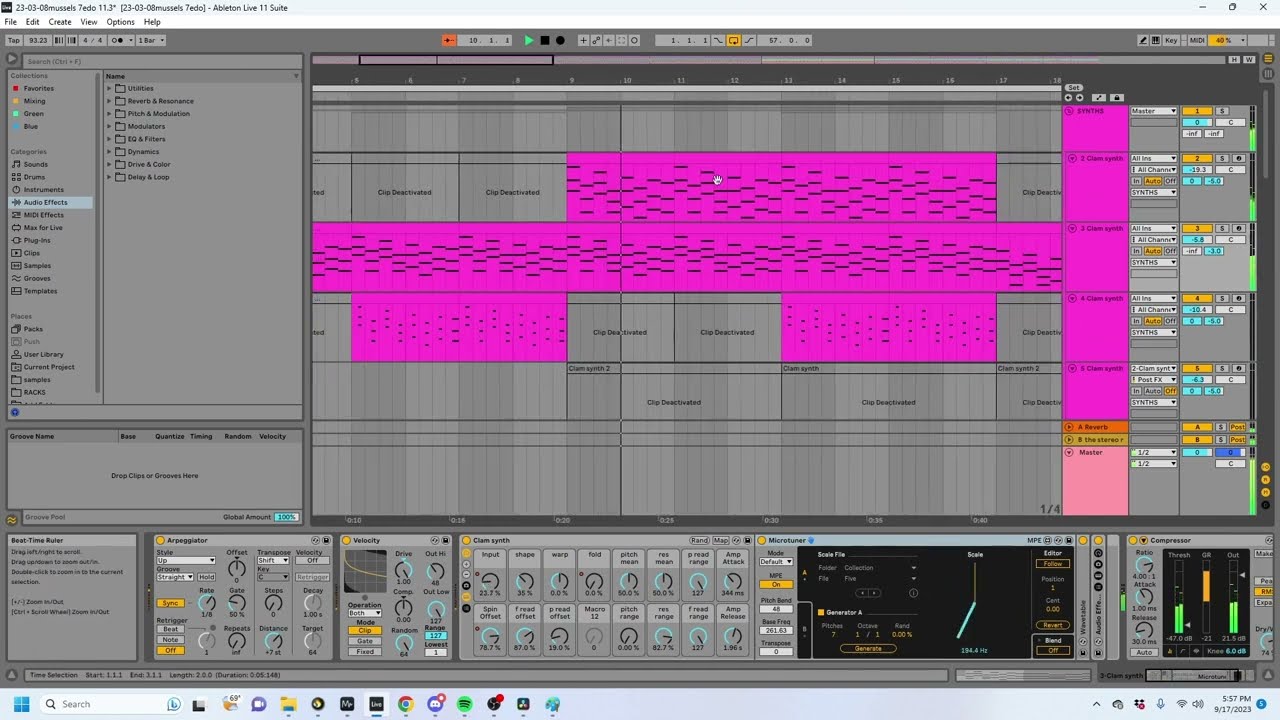Open Arpeggiator Groove dropdown

point(175,577)
